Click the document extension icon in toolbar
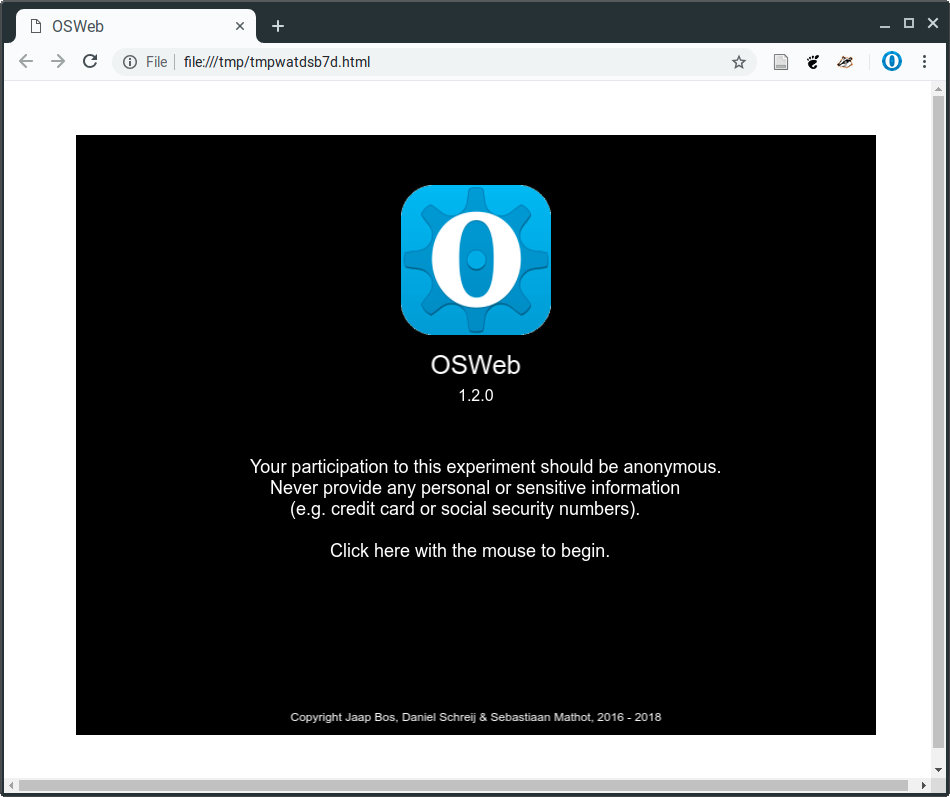Screen dimensions: 950x797 click(781, 62)
